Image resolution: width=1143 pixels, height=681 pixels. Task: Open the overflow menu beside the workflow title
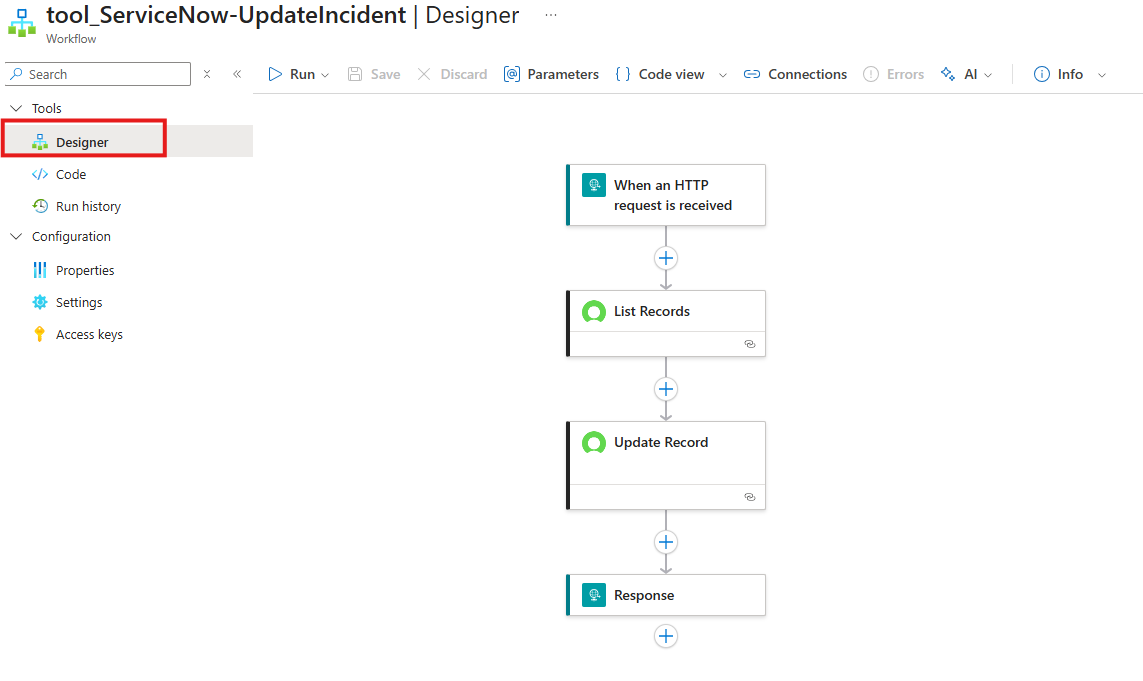[553, 13]
